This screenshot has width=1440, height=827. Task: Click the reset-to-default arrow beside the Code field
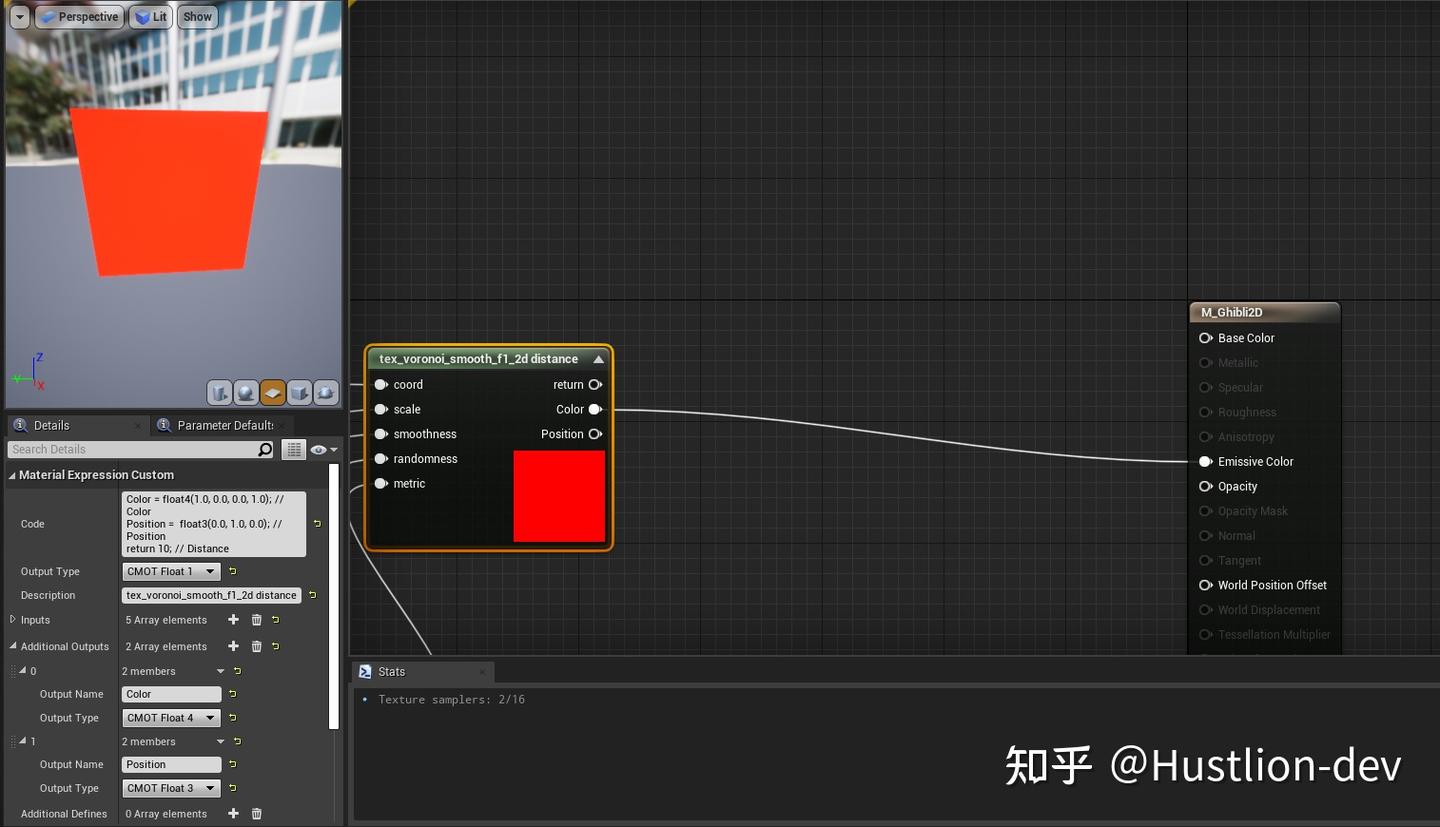(x=316, y=523)
